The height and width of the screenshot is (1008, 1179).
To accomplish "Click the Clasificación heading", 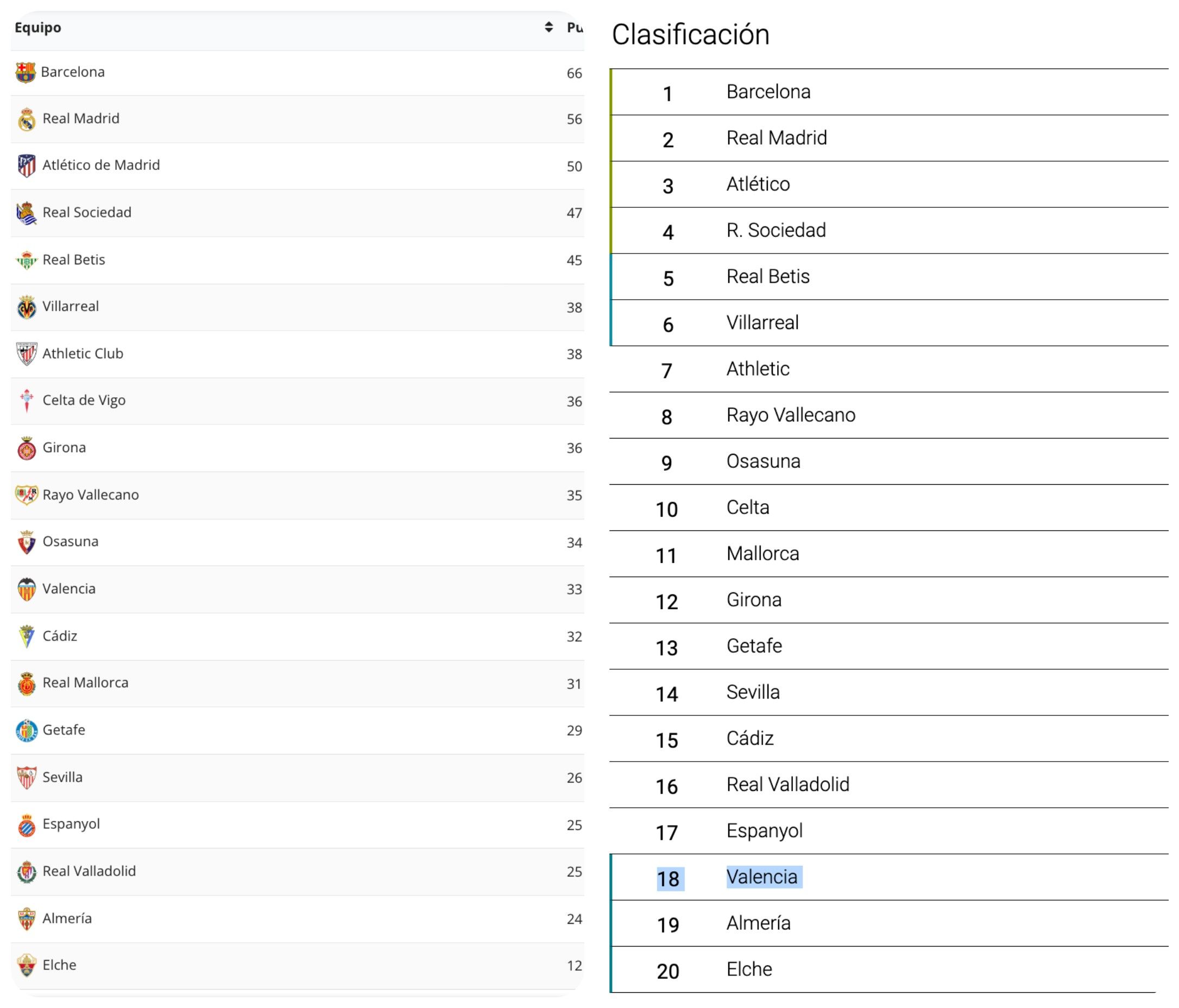I will tap(690, 35).
